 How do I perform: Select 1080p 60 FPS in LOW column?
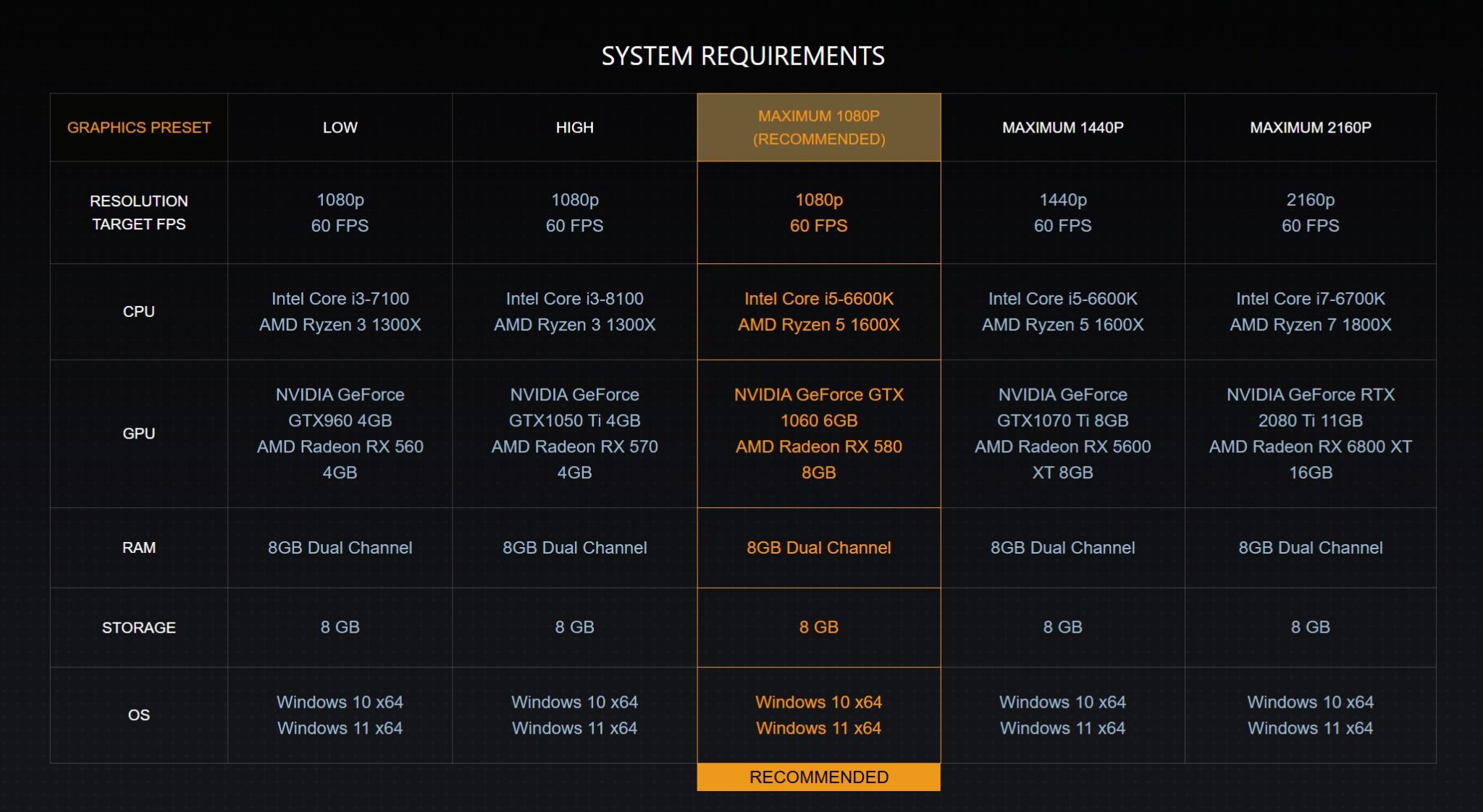[340, 213]
